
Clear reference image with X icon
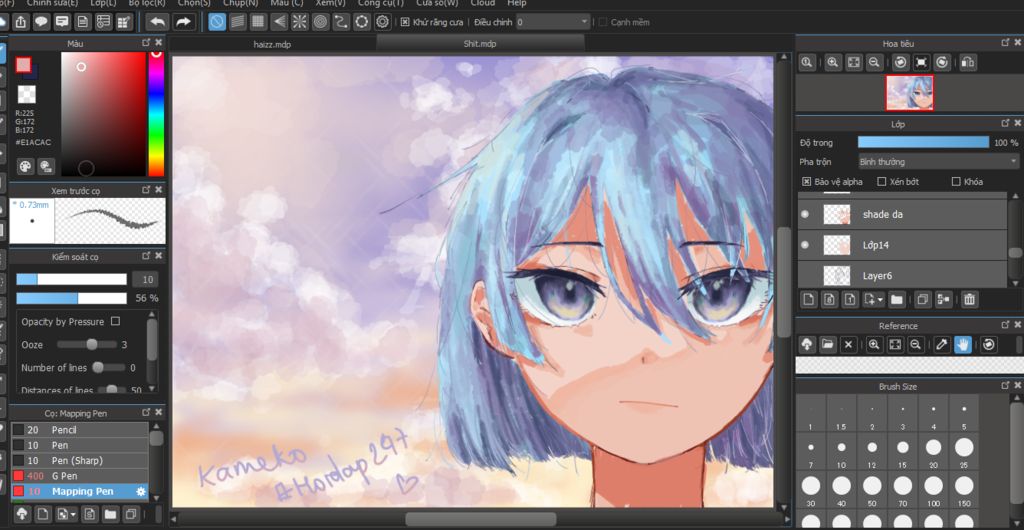point(848,344)
